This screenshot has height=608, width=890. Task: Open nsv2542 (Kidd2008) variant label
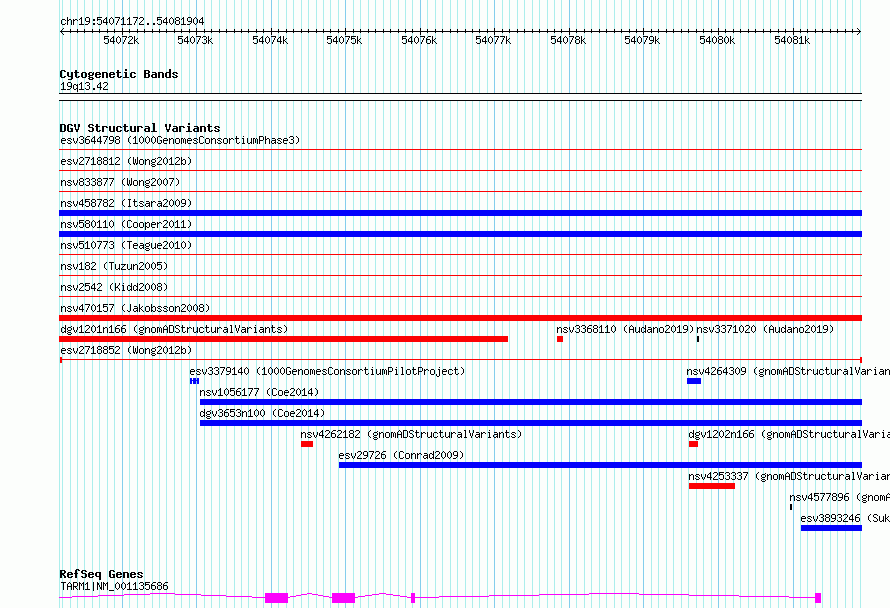click(114, 287)
